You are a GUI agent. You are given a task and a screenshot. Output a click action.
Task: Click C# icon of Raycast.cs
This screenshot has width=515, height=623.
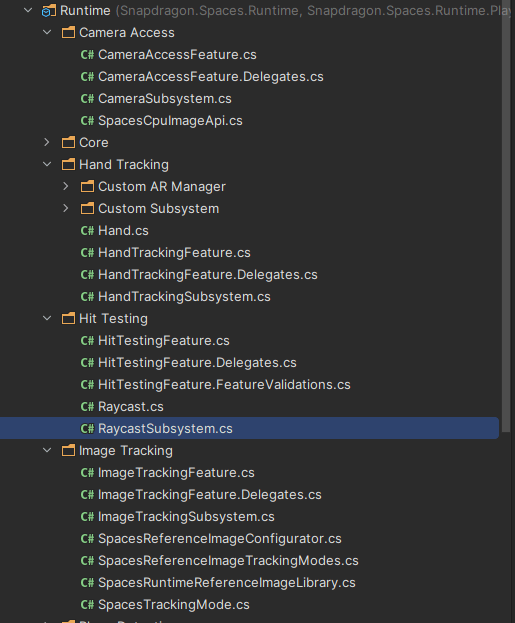coord(87,406)
